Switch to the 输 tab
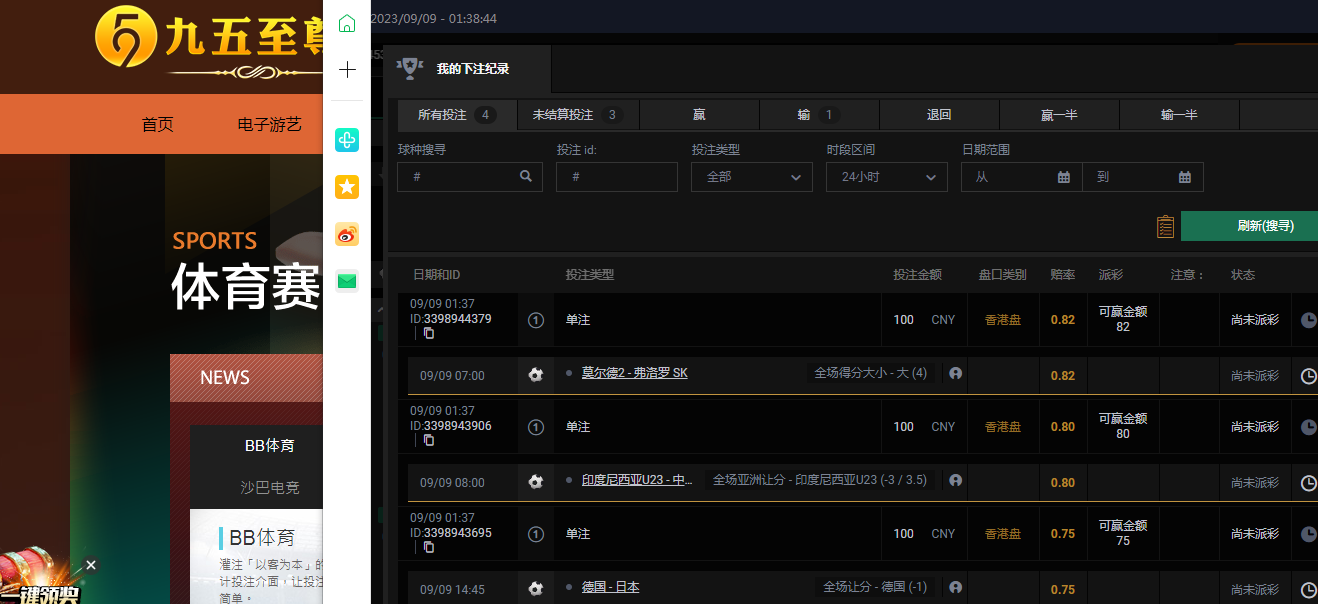 tap(819, 115)
